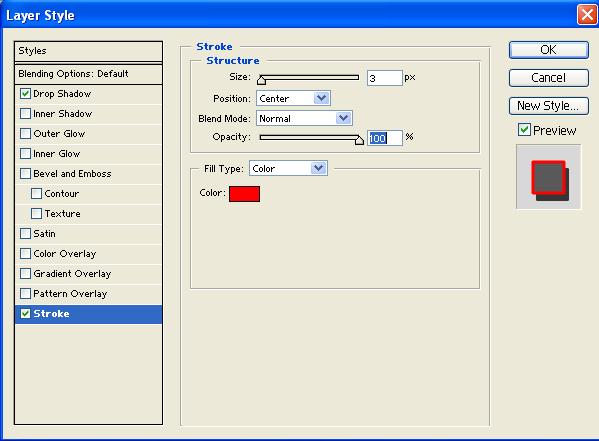Select the Pattern Overlay label row
Screen dimensions: 599x441
click(x=70, y=294)
